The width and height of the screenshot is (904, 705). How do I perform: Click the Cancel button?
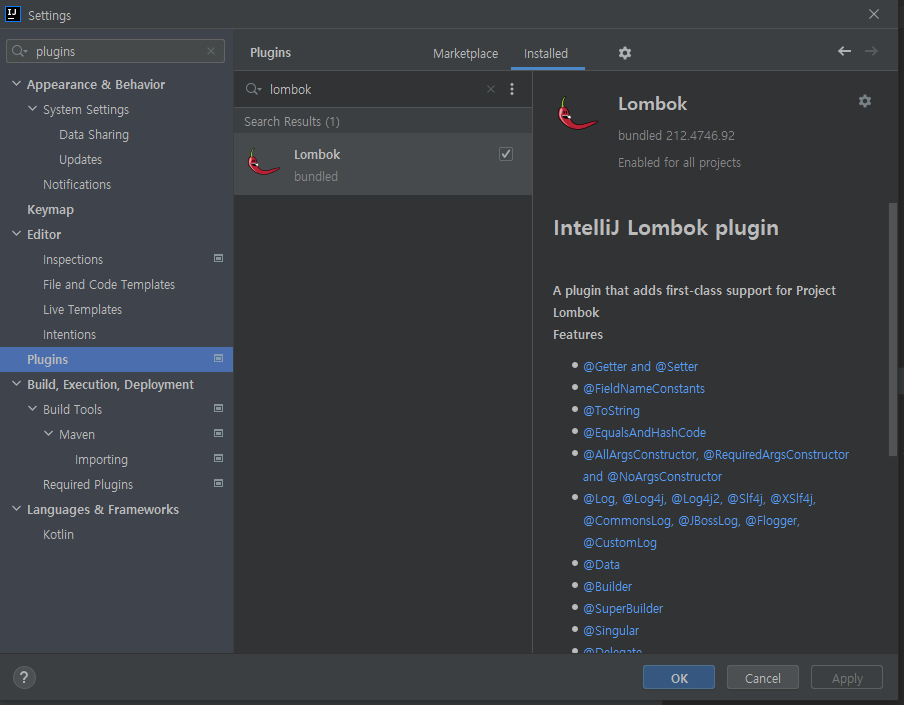(763, 677)
